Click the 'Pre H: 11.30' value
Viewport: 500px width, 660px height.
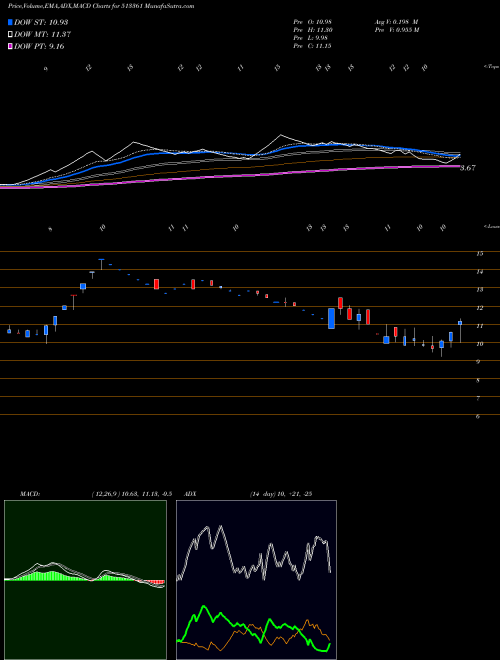click(x=312, y=30)
